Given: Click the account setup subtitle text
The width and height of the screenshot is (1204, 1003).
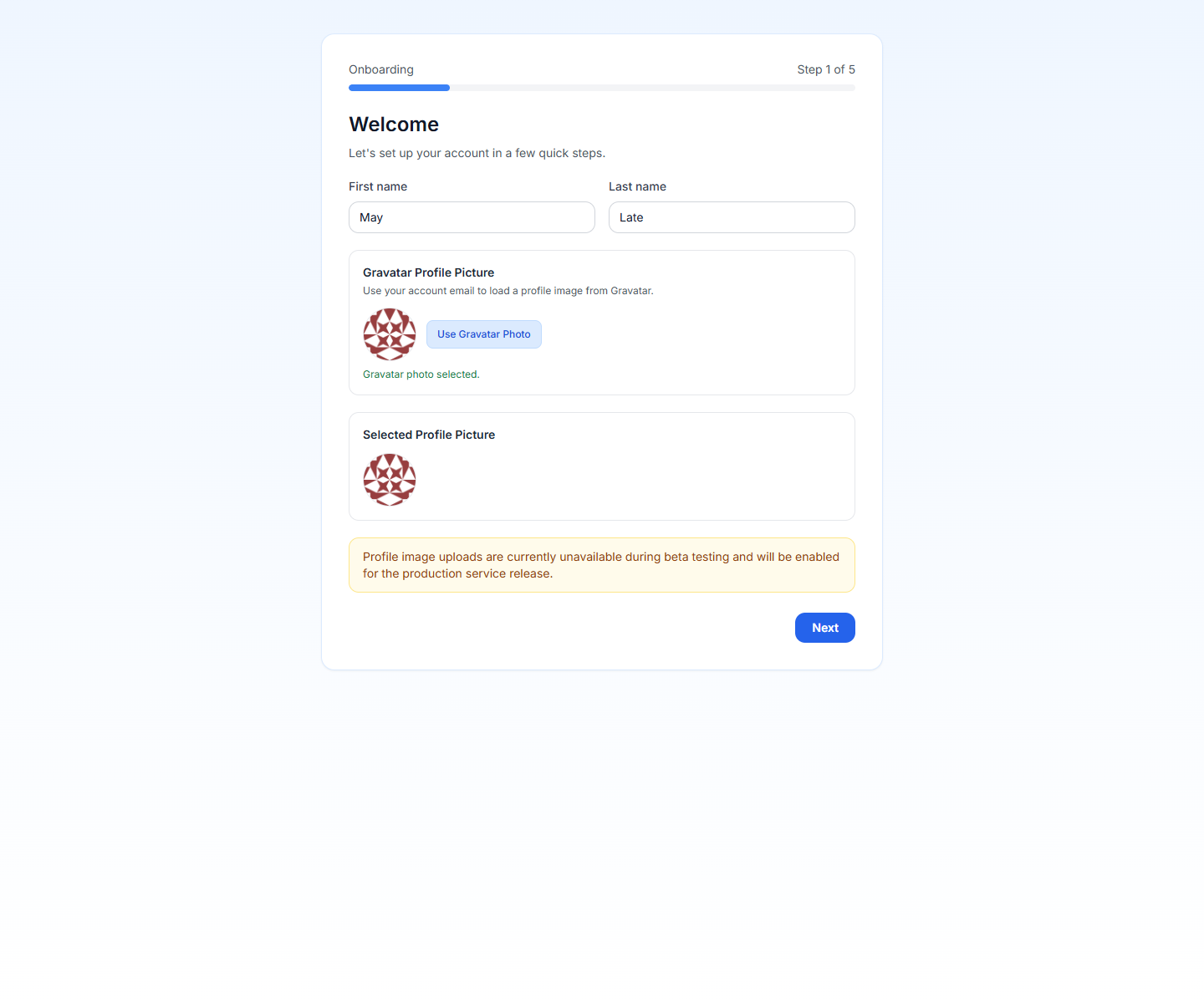Looking at the screenshot, I should (477, 153).
